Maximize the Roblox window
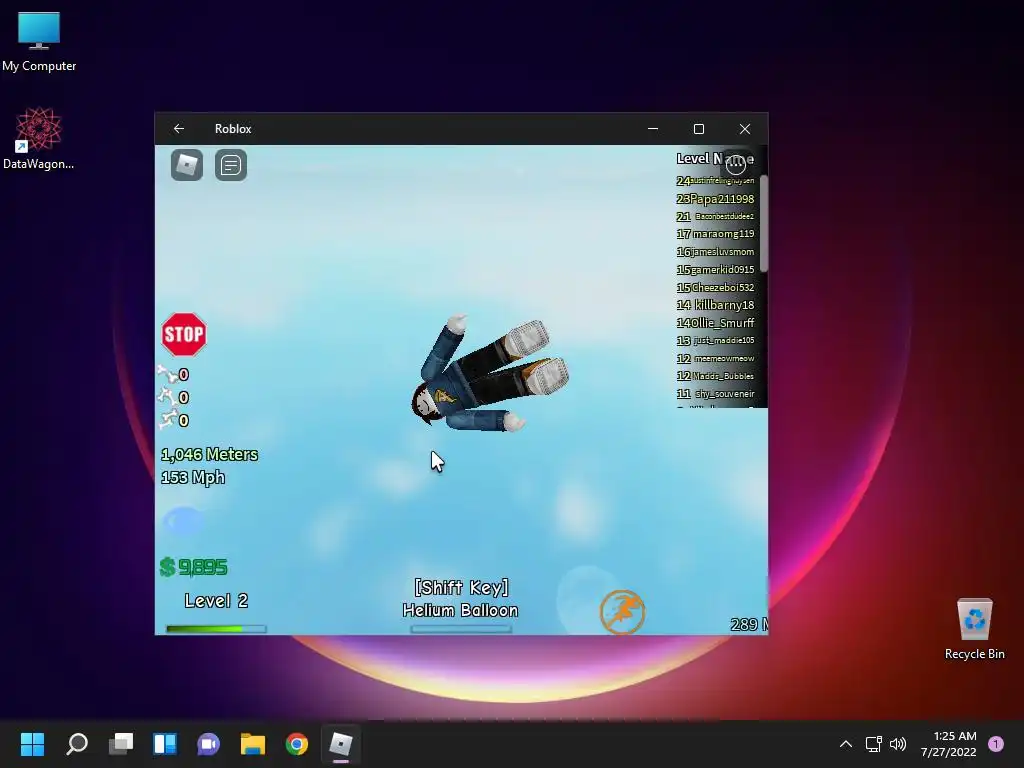Screen dimensions: 1024x768 699,129
